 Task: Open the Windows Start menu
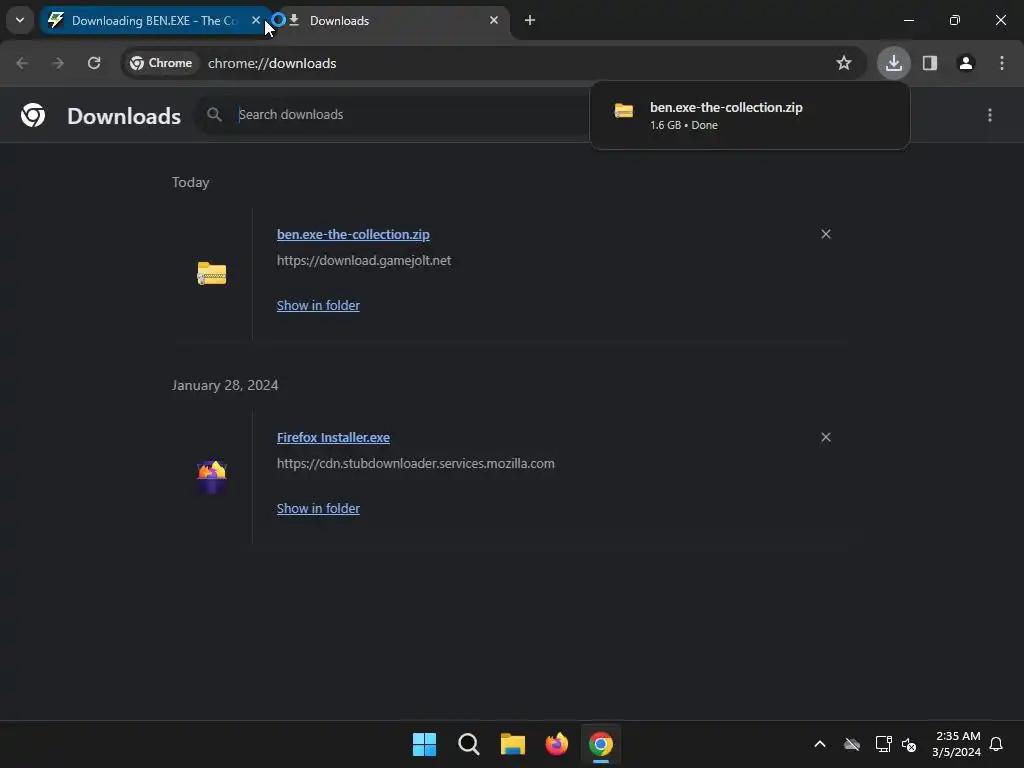[424, 744]
